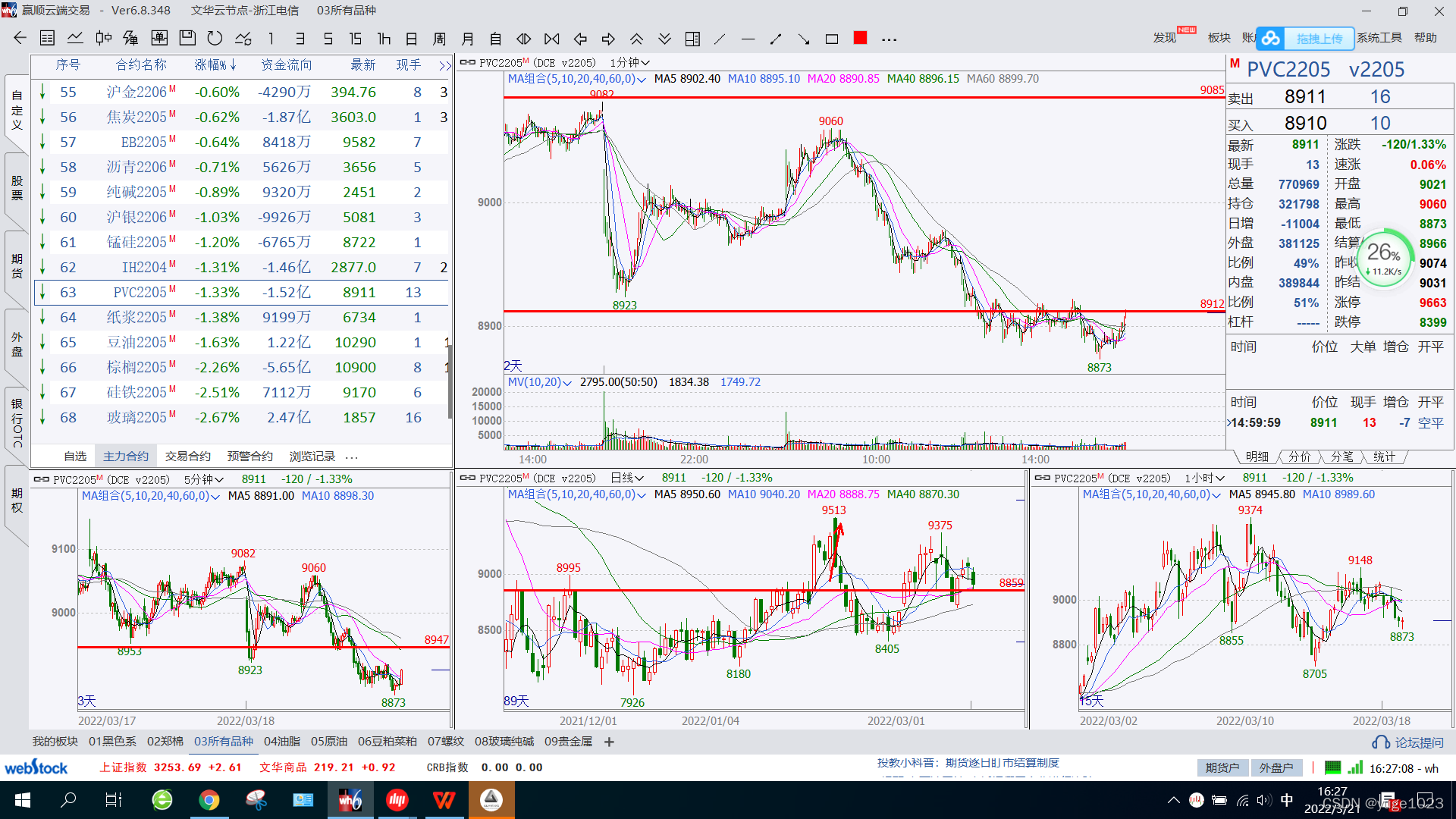Click the save disk toolbar icon
The width and height of the screenshot is (1456, 819).
tap(187, 38)
